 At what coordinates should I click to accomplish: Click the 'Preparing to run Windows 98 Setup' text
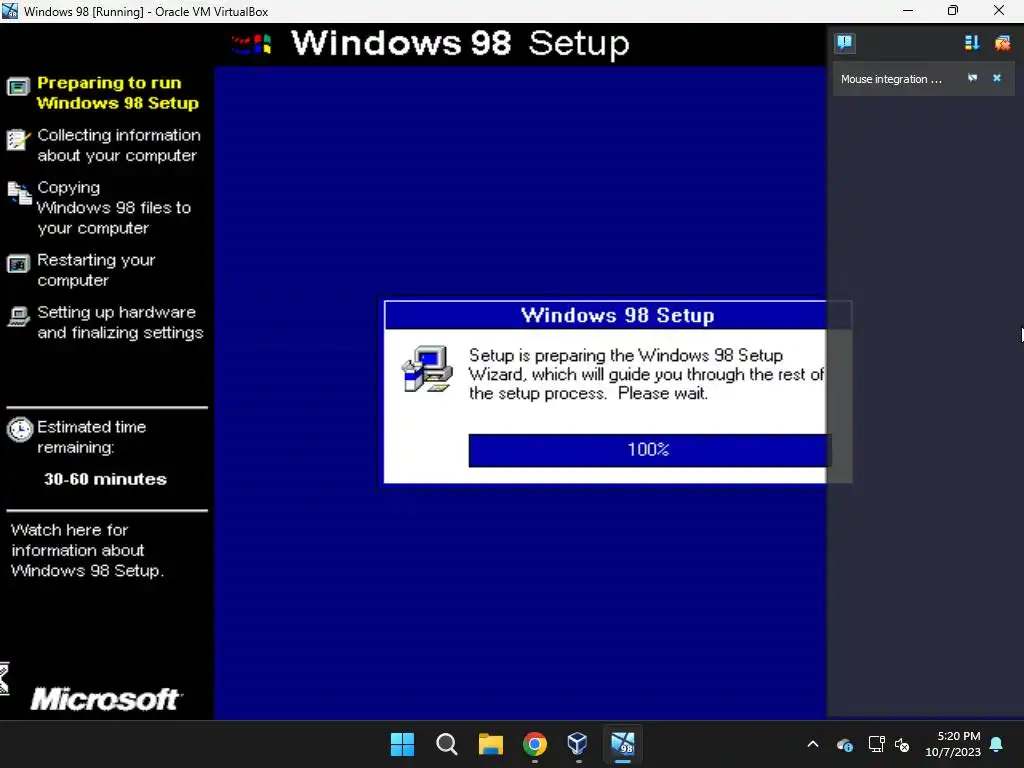pyautogui.click(x=118, y=93)
